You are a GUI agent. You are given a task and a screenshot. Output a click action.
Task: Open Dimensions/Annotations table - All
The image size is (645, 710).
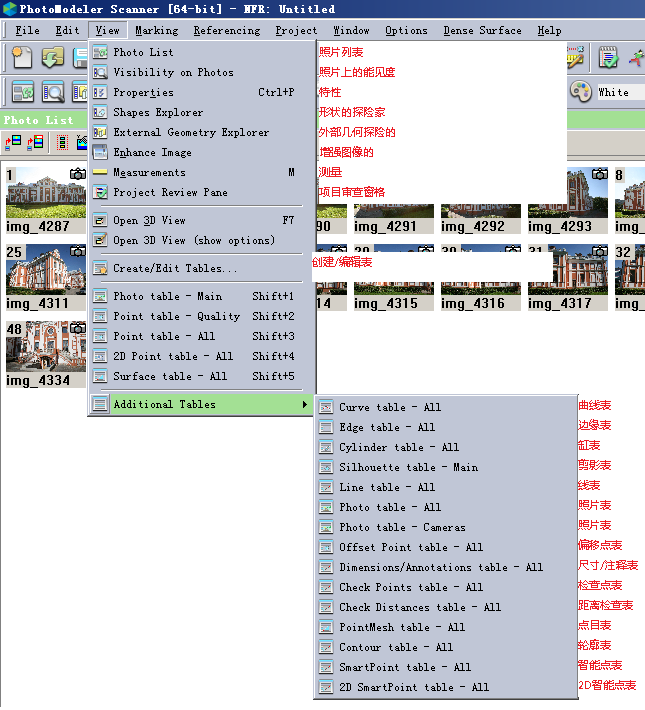[x=446, y=567]
